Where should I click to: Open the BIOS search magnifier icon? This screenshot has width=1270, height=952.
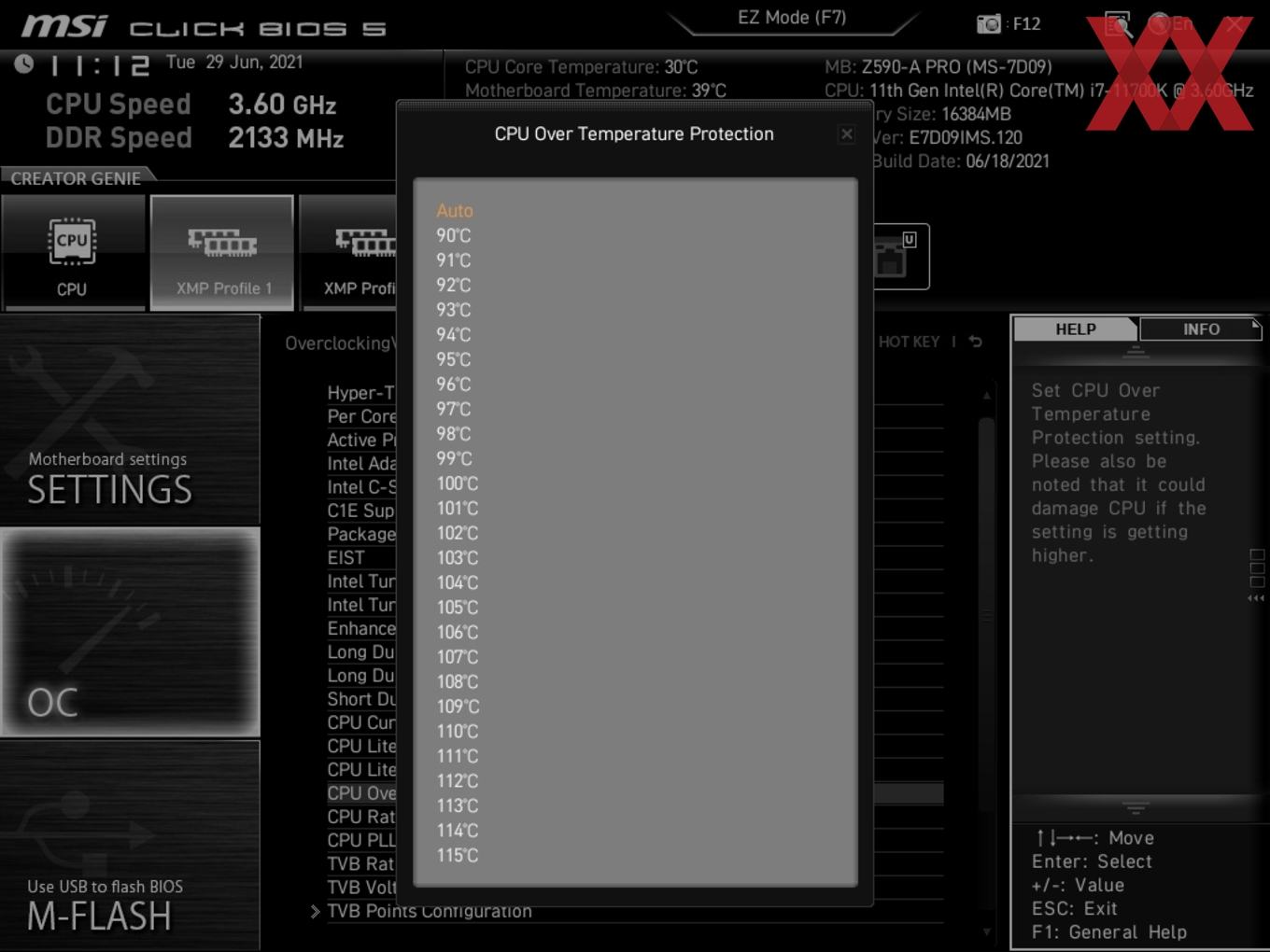click(x=1118, y=24)
